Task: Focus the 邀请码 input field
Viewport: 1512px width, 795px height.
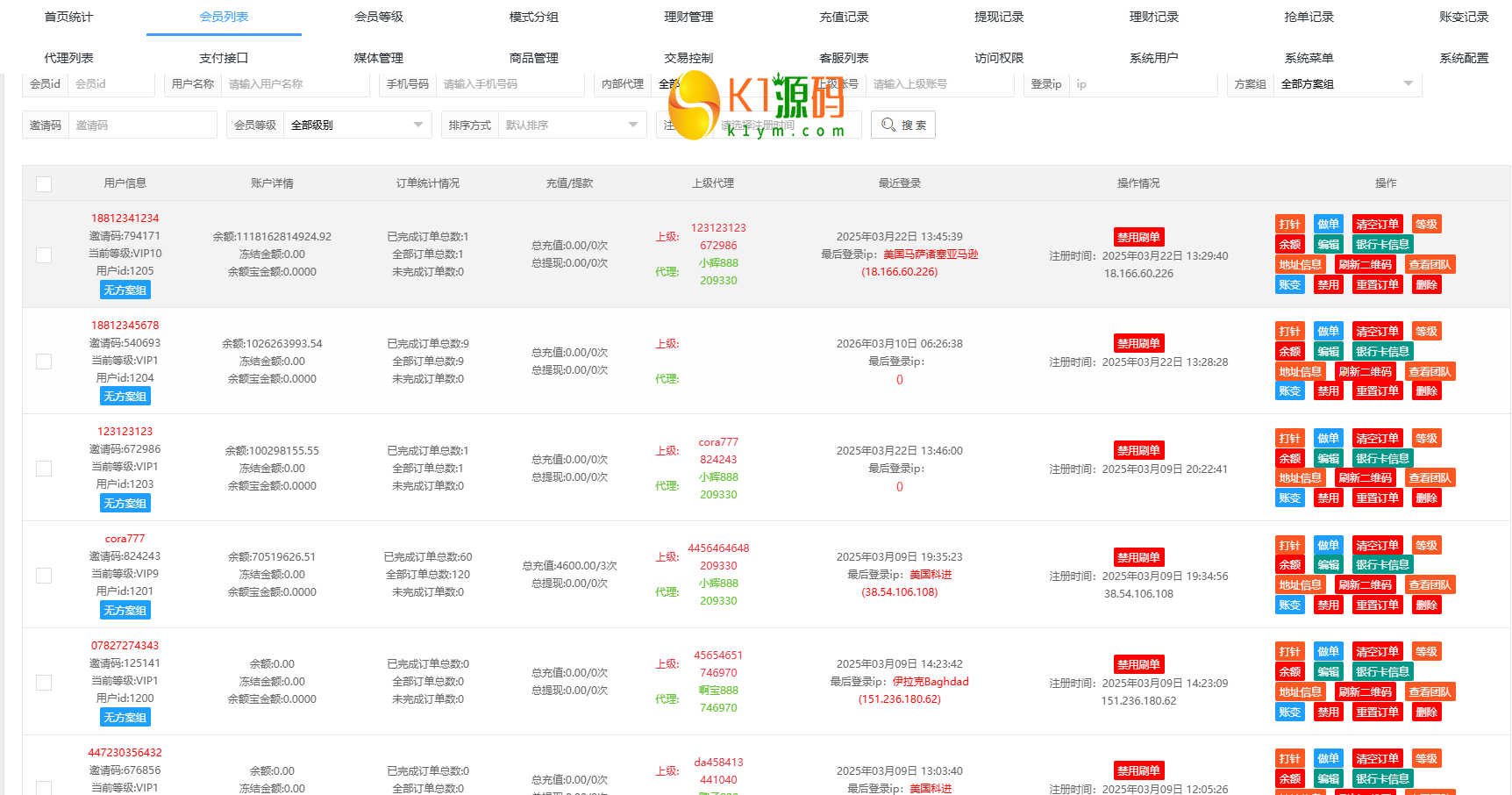Action: (143, 125)
